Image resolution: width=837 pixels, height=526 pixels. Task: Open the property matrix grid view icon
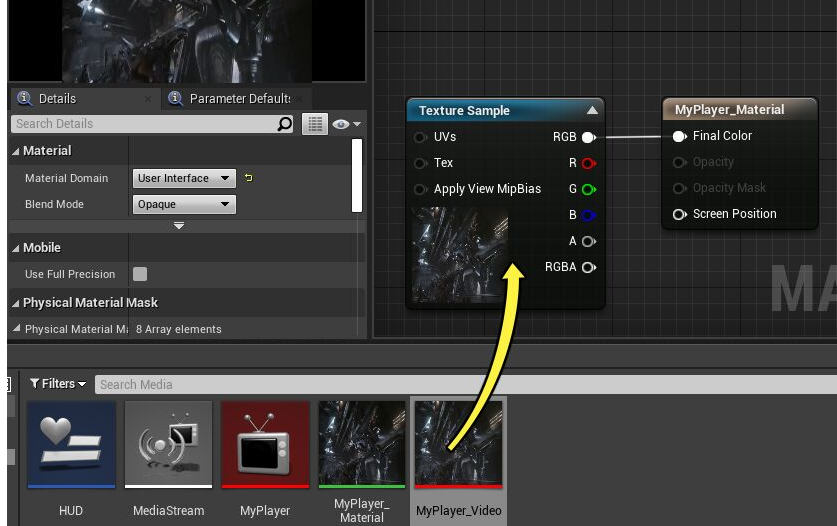(315, 124)
